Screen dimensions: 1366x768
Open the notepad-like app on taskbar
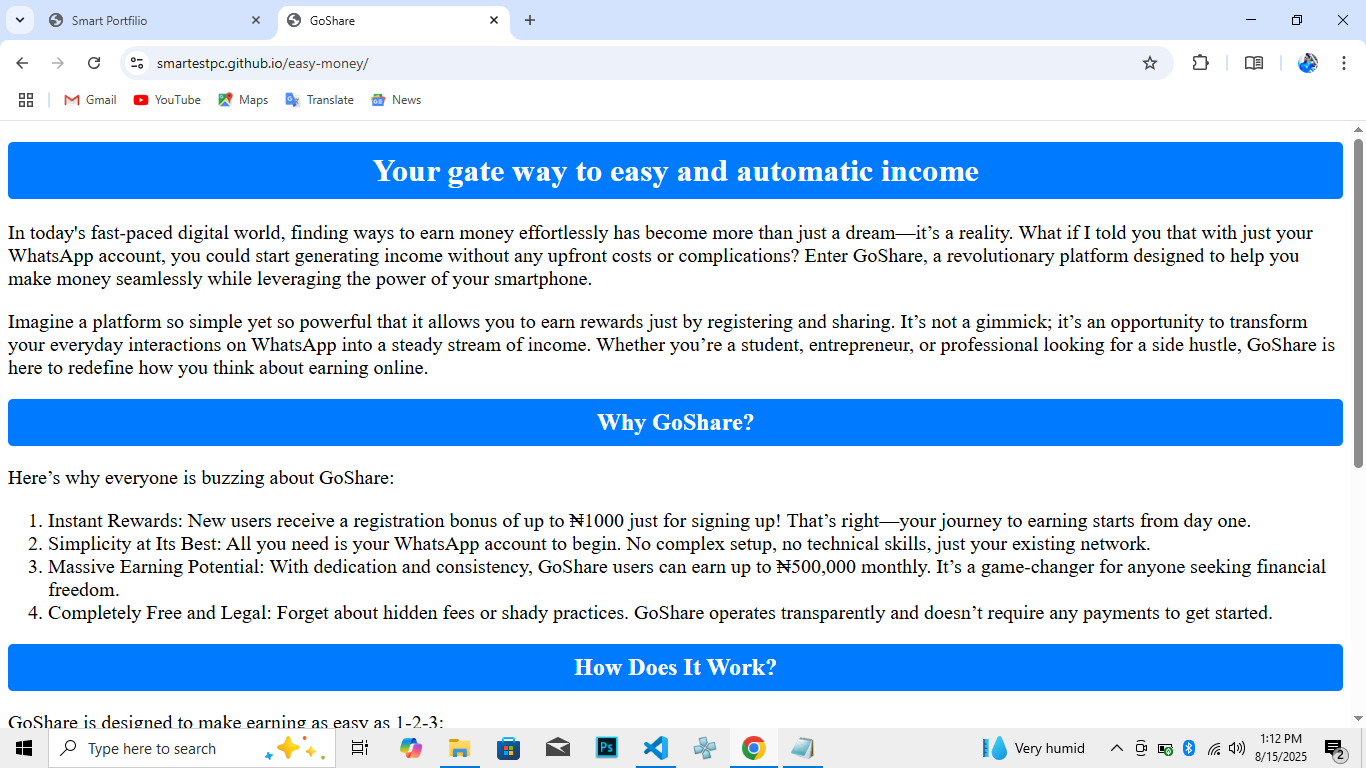pos(802,748)
